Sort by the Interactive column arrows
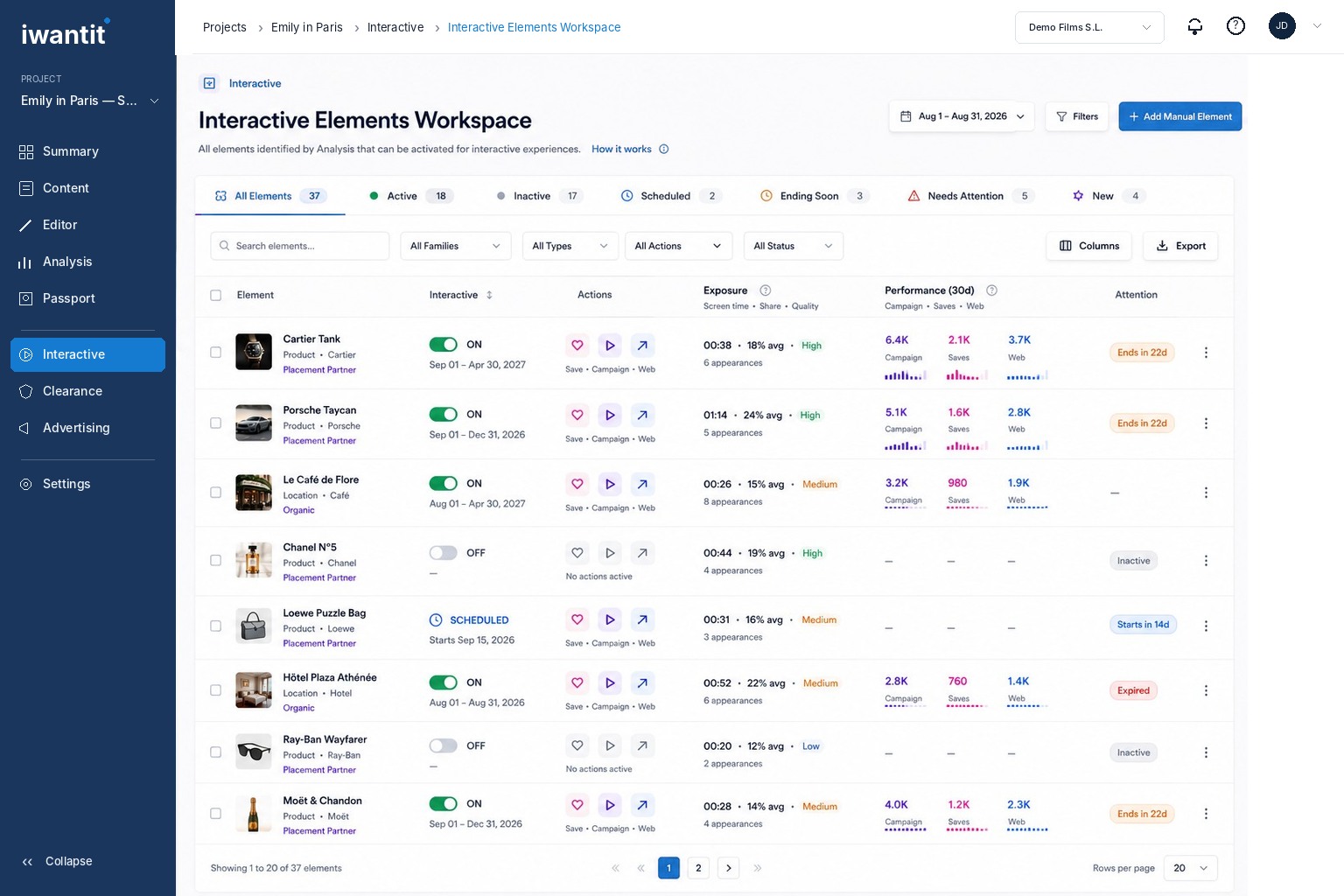Image resolution: width=1344 pixels, height=896 pixels. click(489, 295)
